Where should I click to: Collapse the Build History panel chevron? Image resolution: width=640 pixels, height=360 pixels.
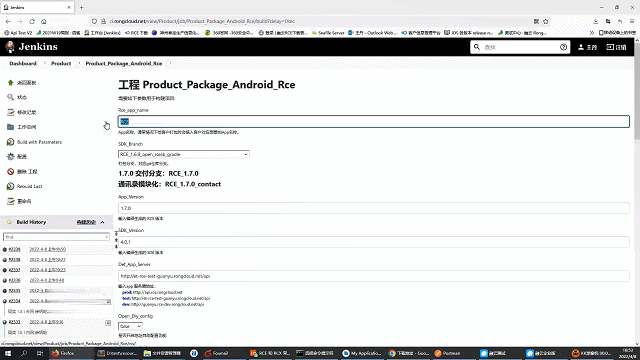point(102,222)
